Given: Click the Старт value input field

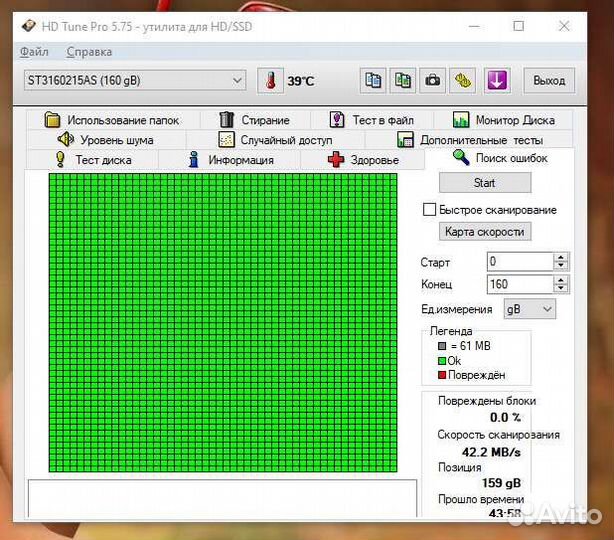Looking at the screenshot, I should point(520,261).
